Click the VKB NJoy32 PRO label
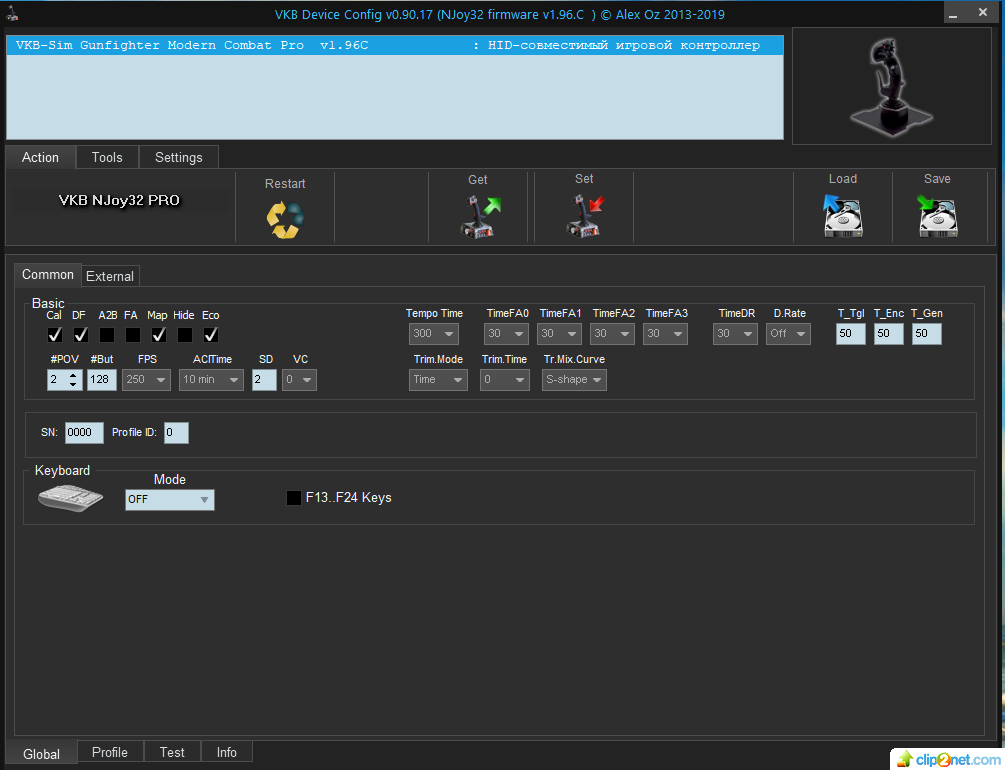Image resolution: width=1005 pixels, height=770 pixels. [119, 200]
